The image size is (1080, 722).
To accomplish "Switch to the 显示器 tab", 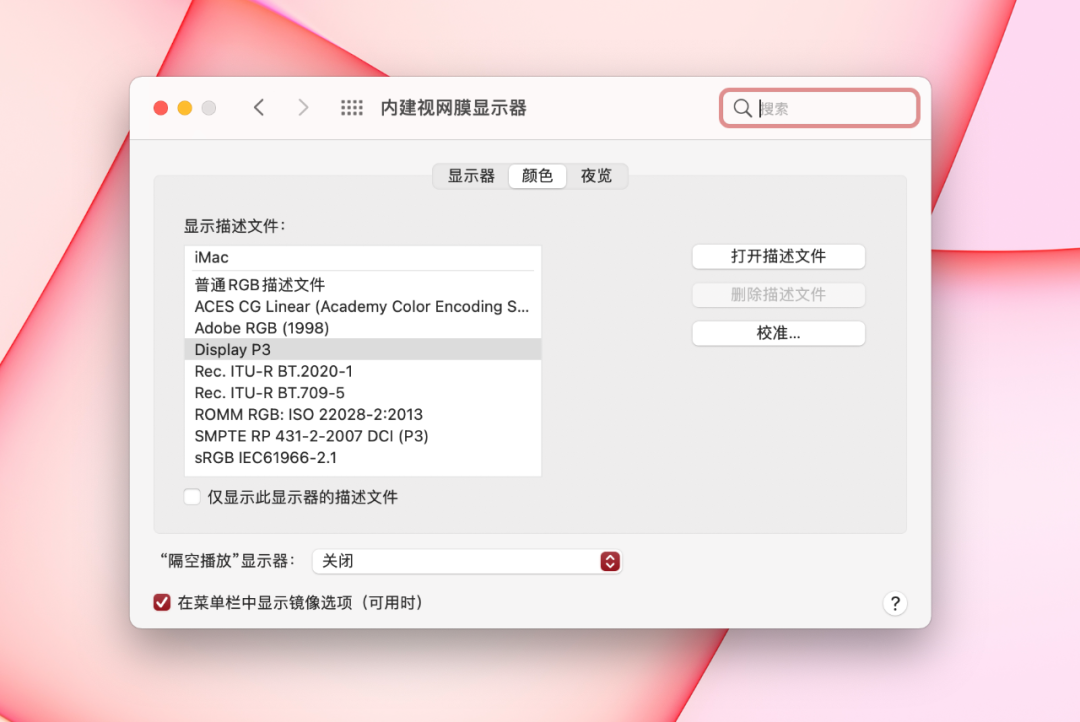I will (x=471, y=176).
